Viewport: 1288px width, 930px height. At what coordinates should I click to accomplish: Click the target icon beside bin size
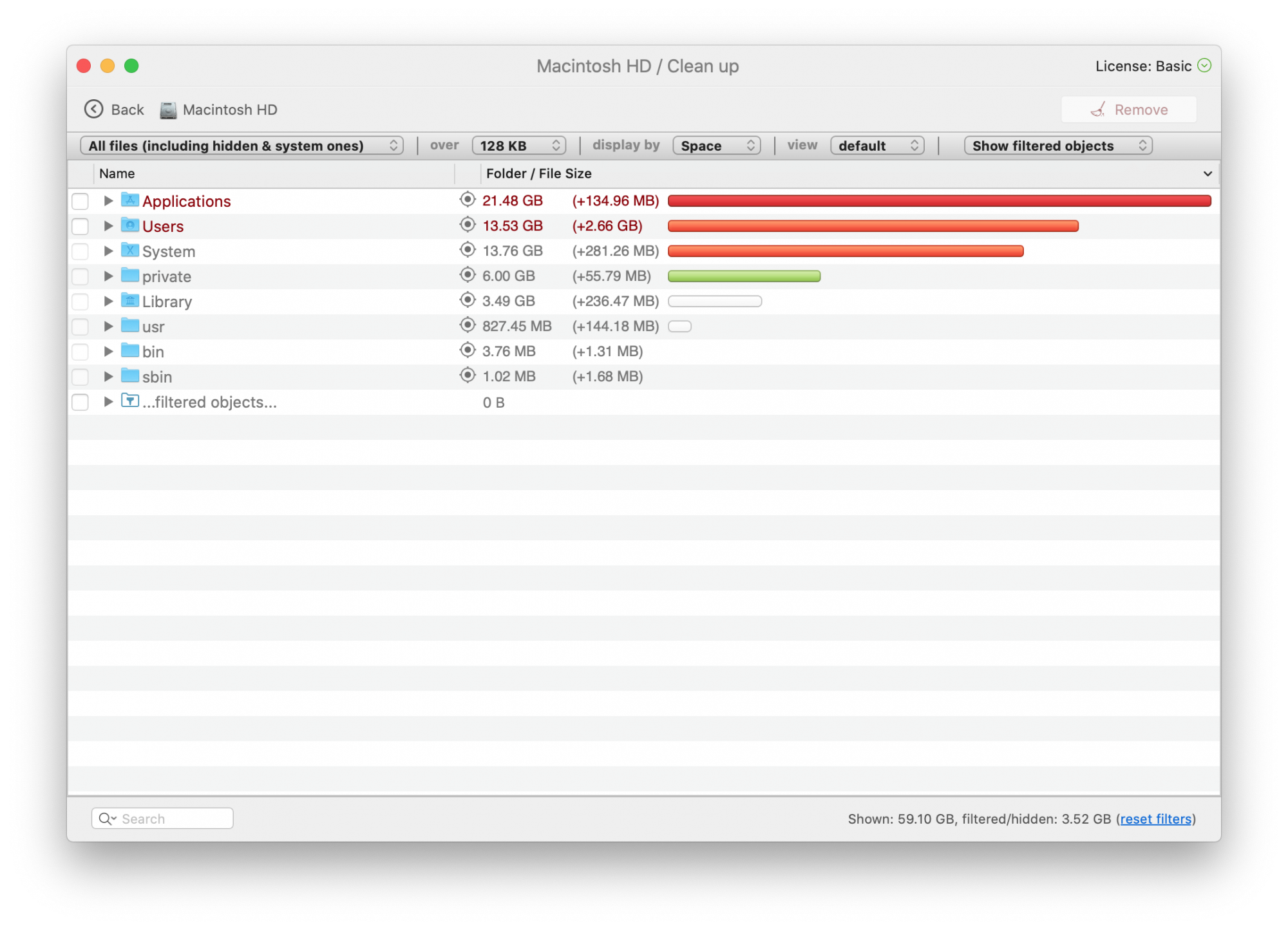(x=468, y=350)
